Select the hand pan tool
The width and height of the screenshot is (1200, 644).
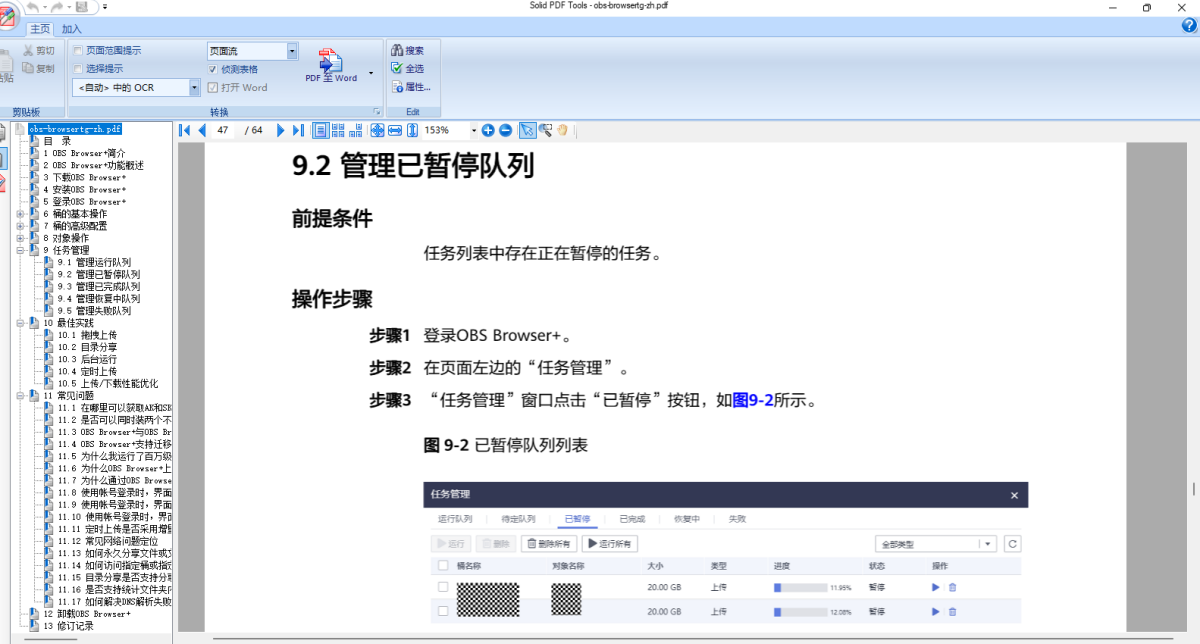point(562,130)
